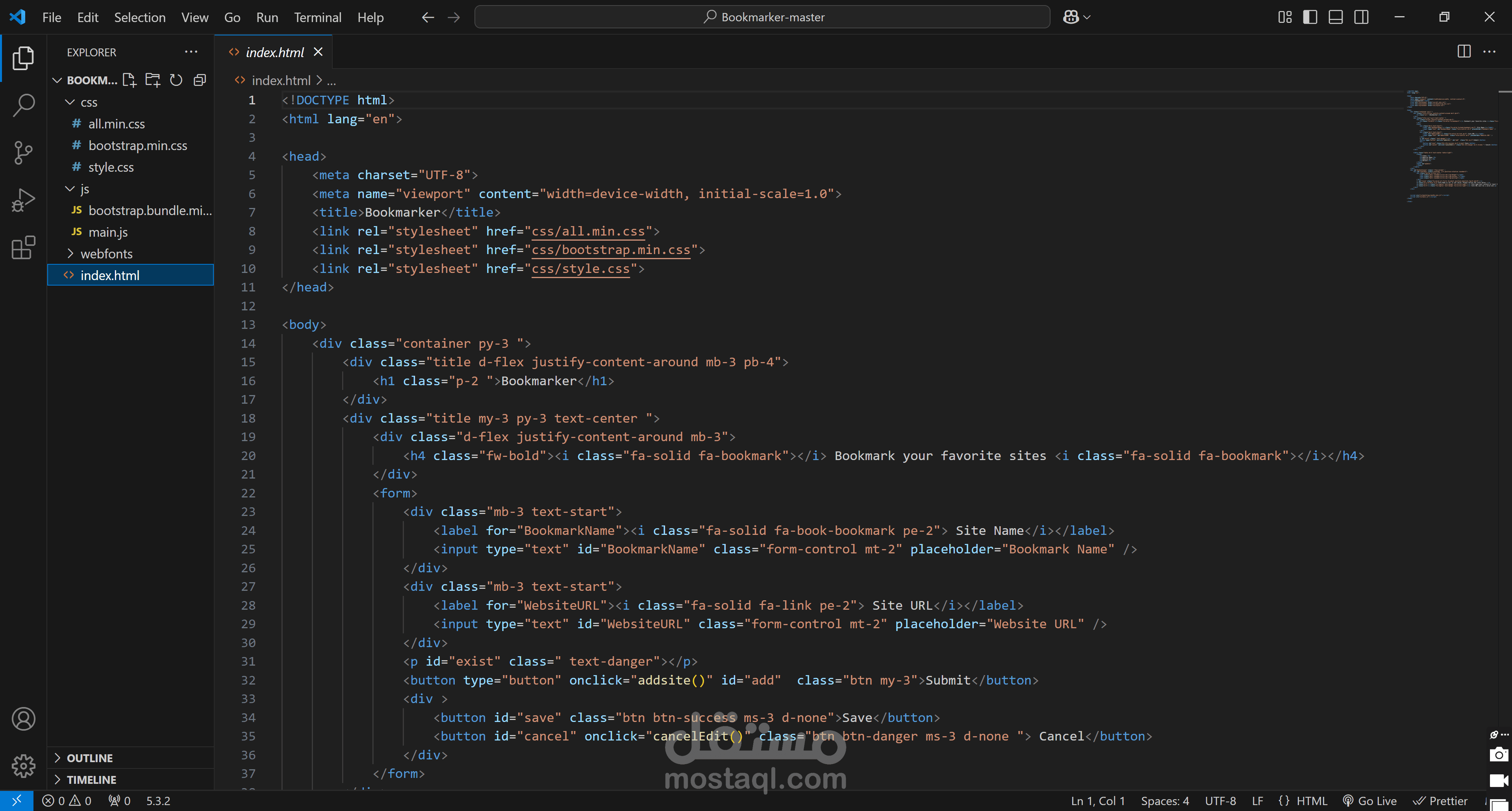Open the Source Control view
Screen dimensions: 1512x811
coord(24,153)
